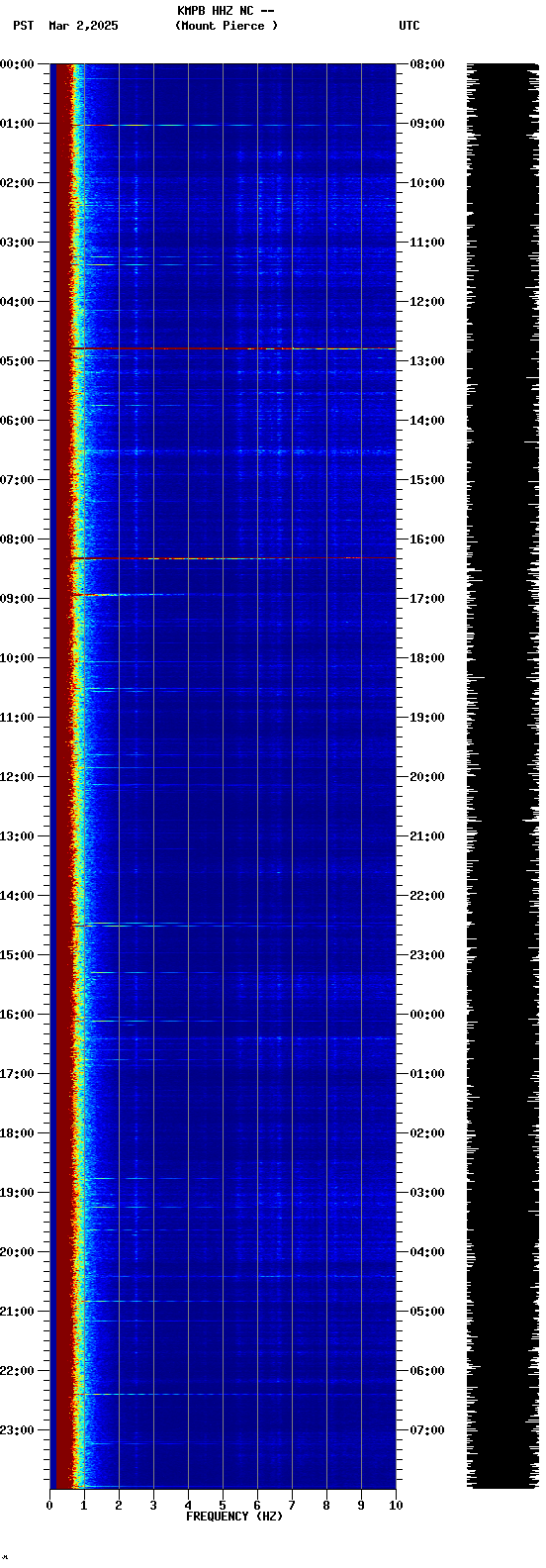Image resolution: width=546 pixels, height=1568 pixels.
Task: Click the UTC '02:00' time label
Action: pyautogui.click(x=426, y=1133)
